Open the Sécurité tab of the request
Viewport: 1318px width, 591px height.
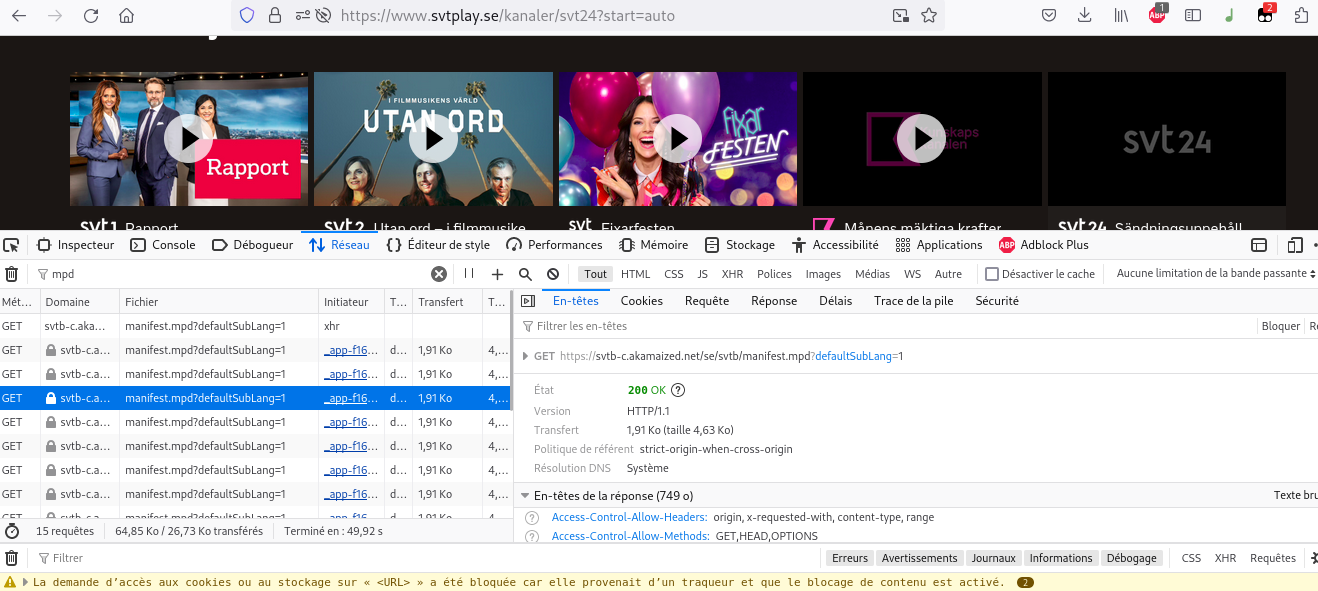click(x=997, y=301)
